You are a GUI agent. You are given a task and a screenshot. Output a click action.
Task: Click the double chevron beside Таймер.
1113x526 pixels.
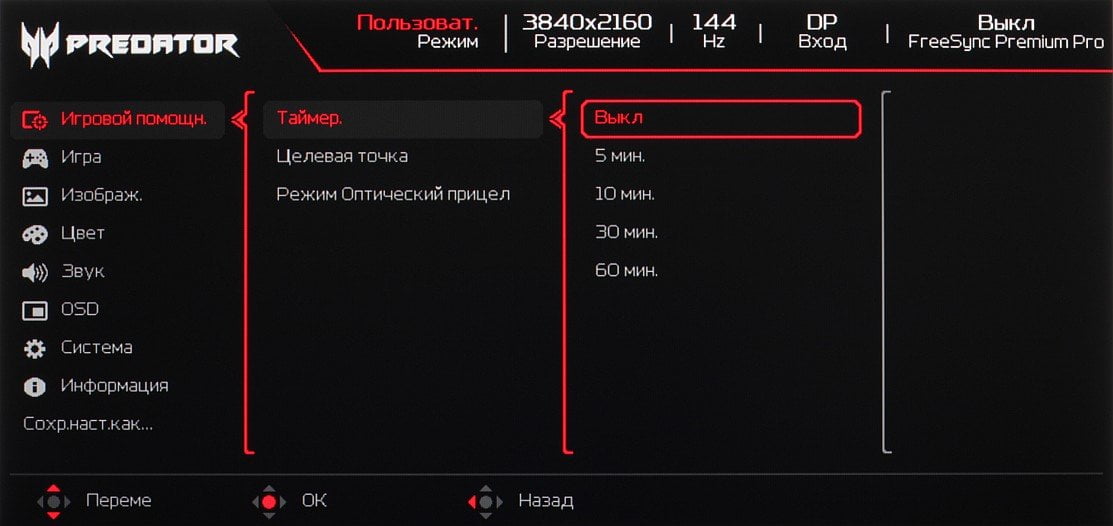coord(556,120)
